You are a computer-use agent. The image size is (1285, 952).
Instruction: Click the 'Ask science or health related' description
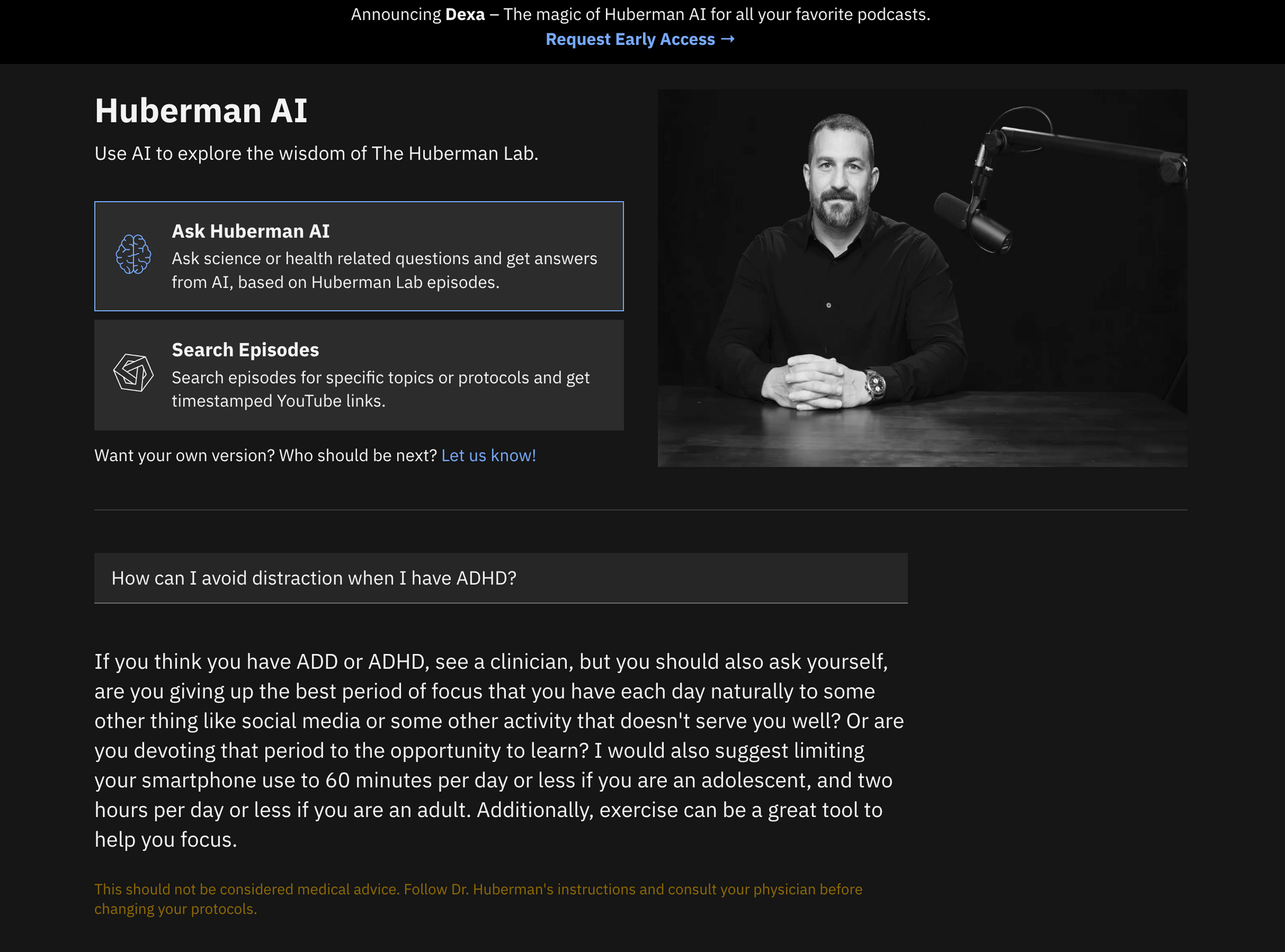point(384,270)
